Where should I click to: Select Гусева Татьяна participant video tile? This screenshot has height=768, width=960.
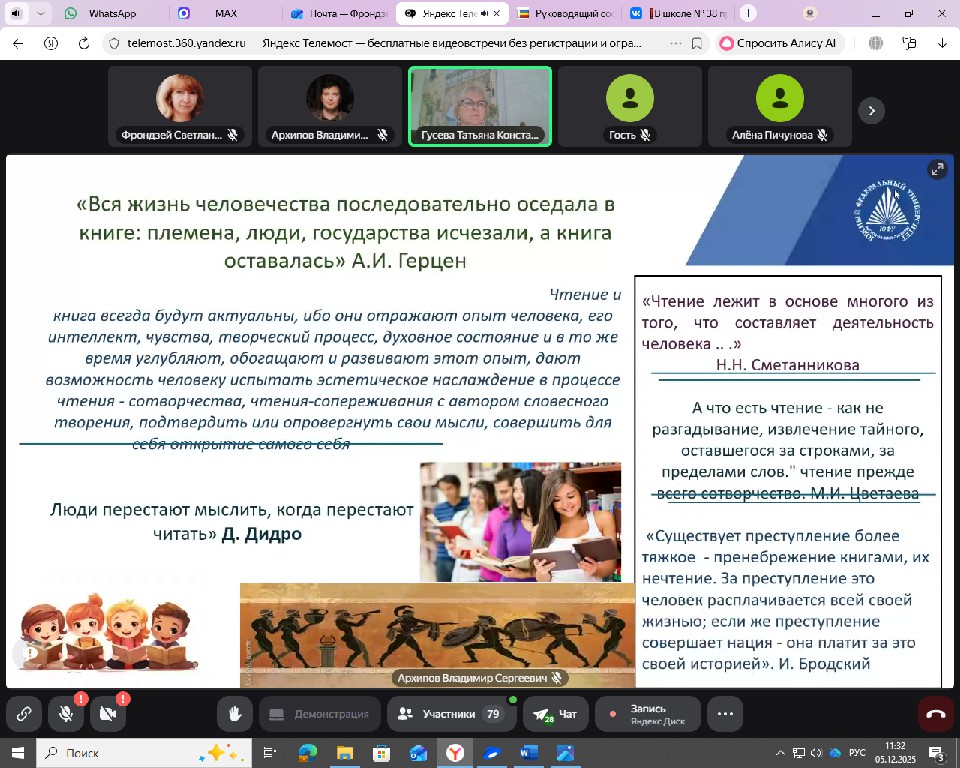click(480, 106)
